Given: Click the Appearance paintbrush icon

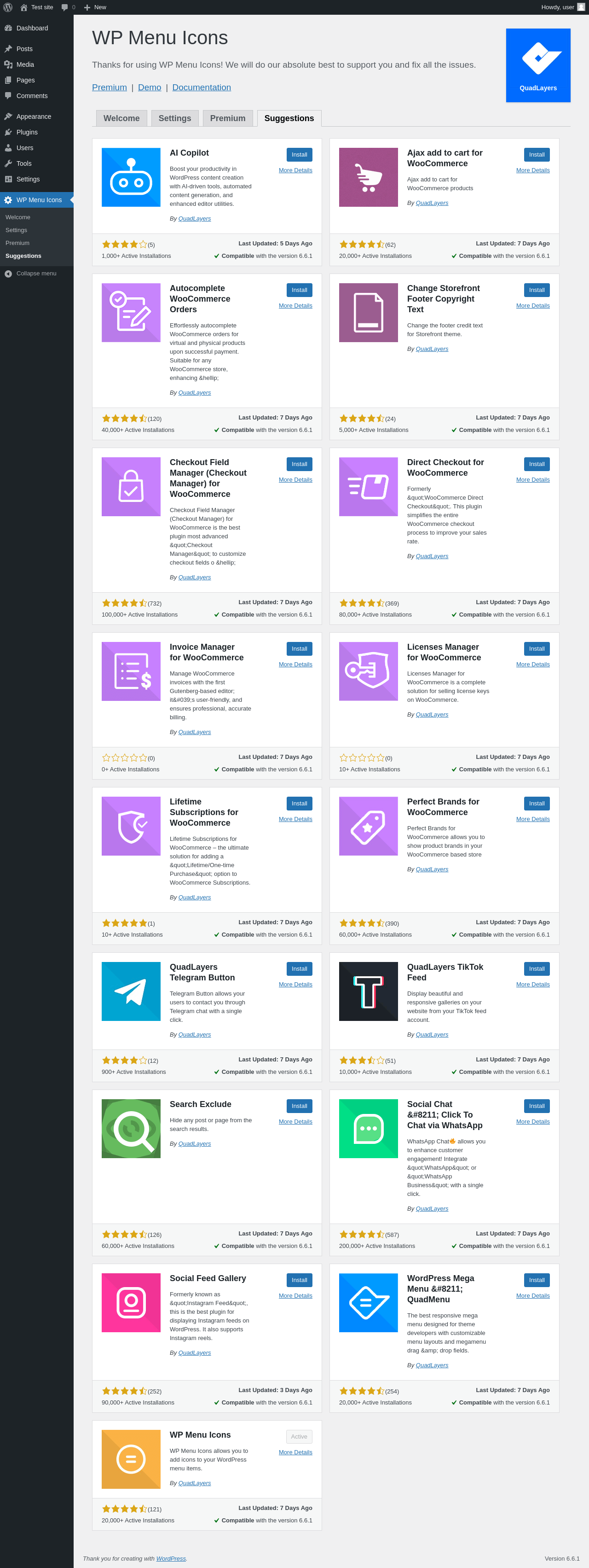Looking at the screenshot, I should [8, 116].
